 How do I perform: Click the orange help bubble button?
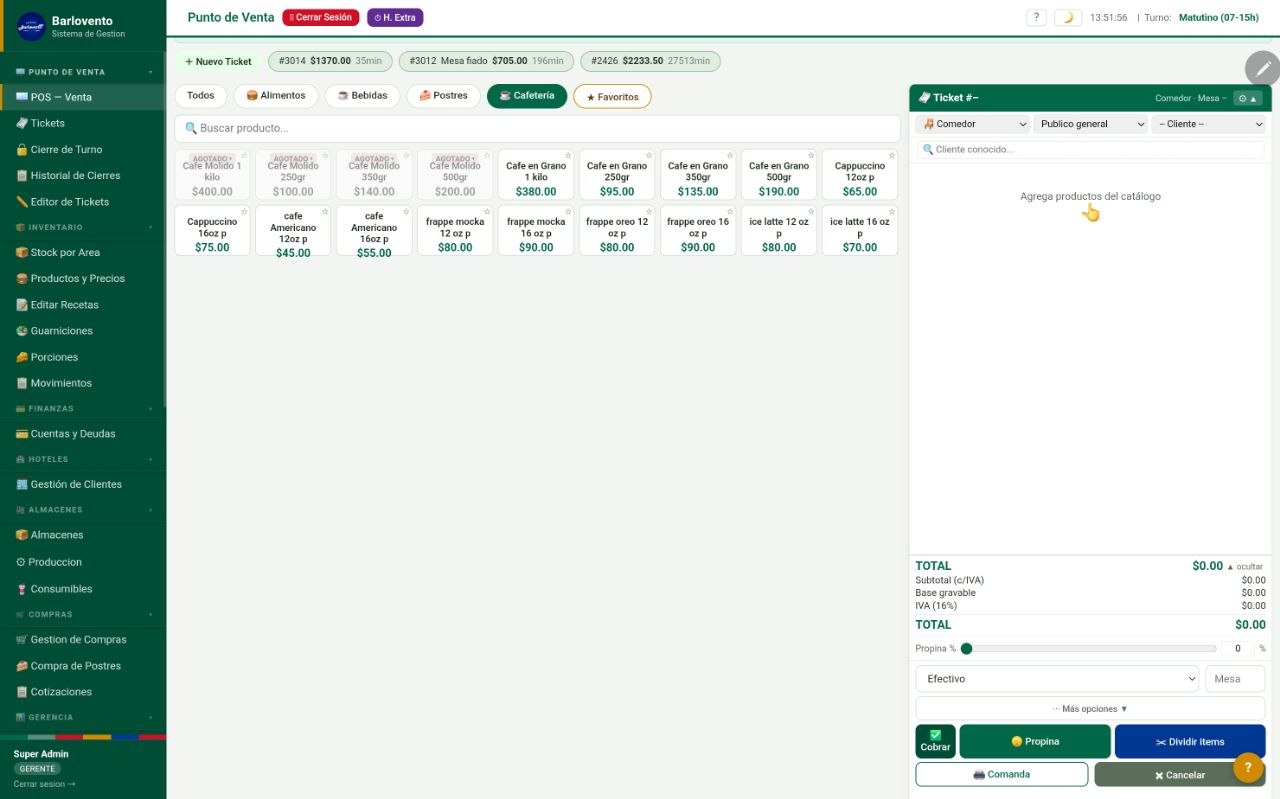(1248, 768)
